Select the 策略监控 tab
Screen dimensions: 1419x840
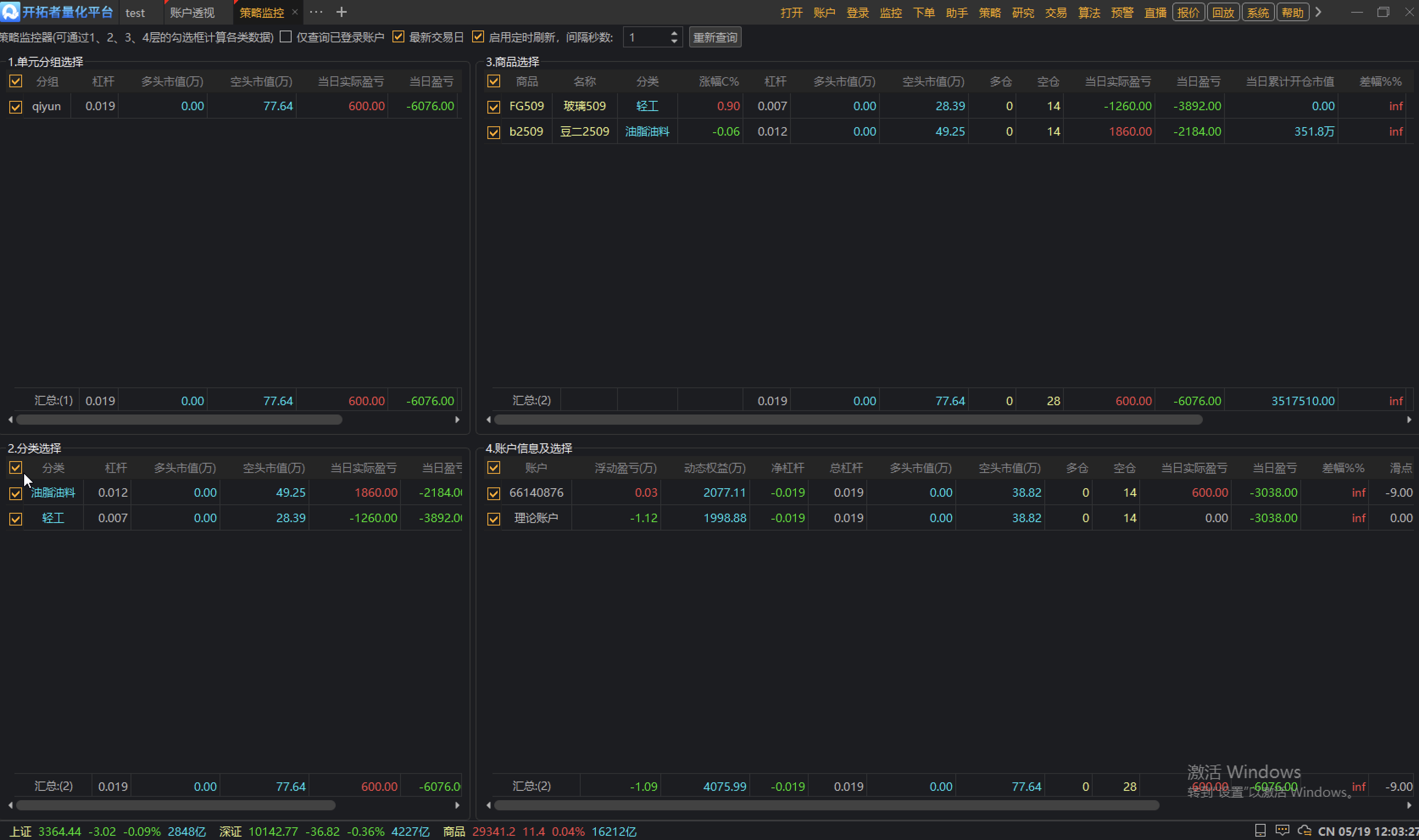coord(262,12)
